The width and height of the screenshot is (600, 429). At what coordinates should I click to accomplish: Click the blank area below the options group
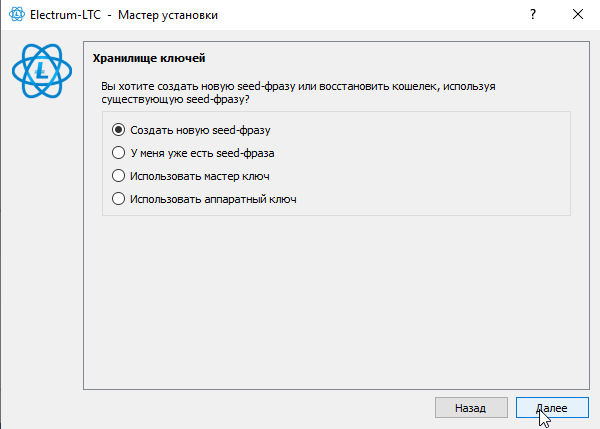click(336, 302)
